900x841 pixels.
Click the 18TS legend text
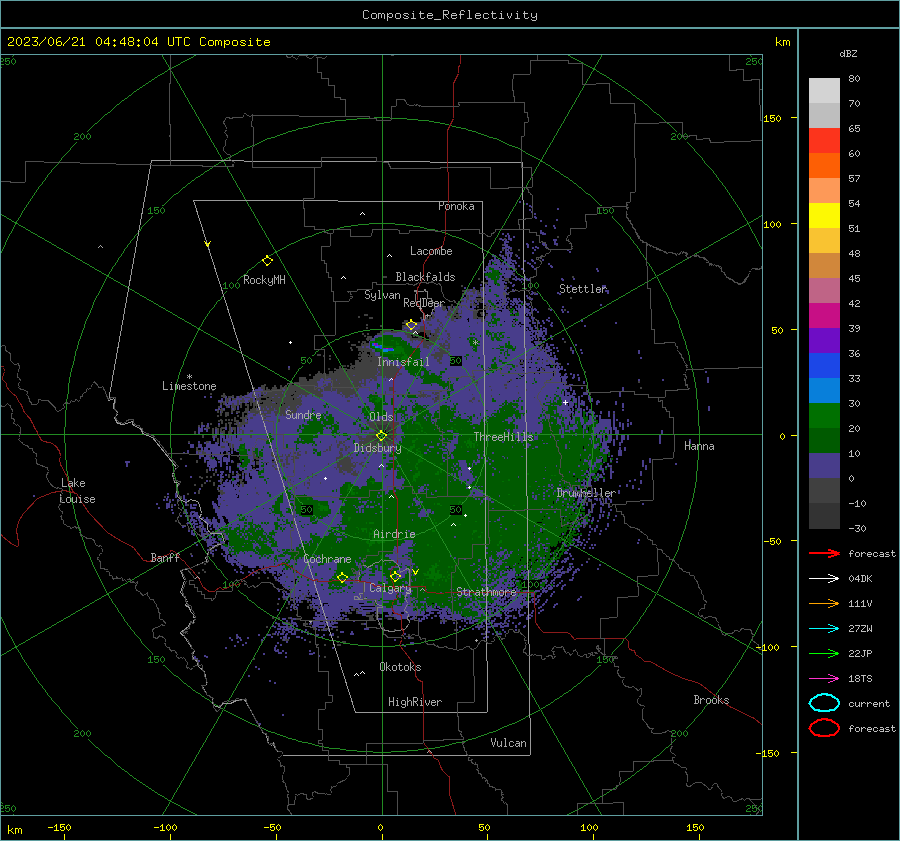click(860, 679)
